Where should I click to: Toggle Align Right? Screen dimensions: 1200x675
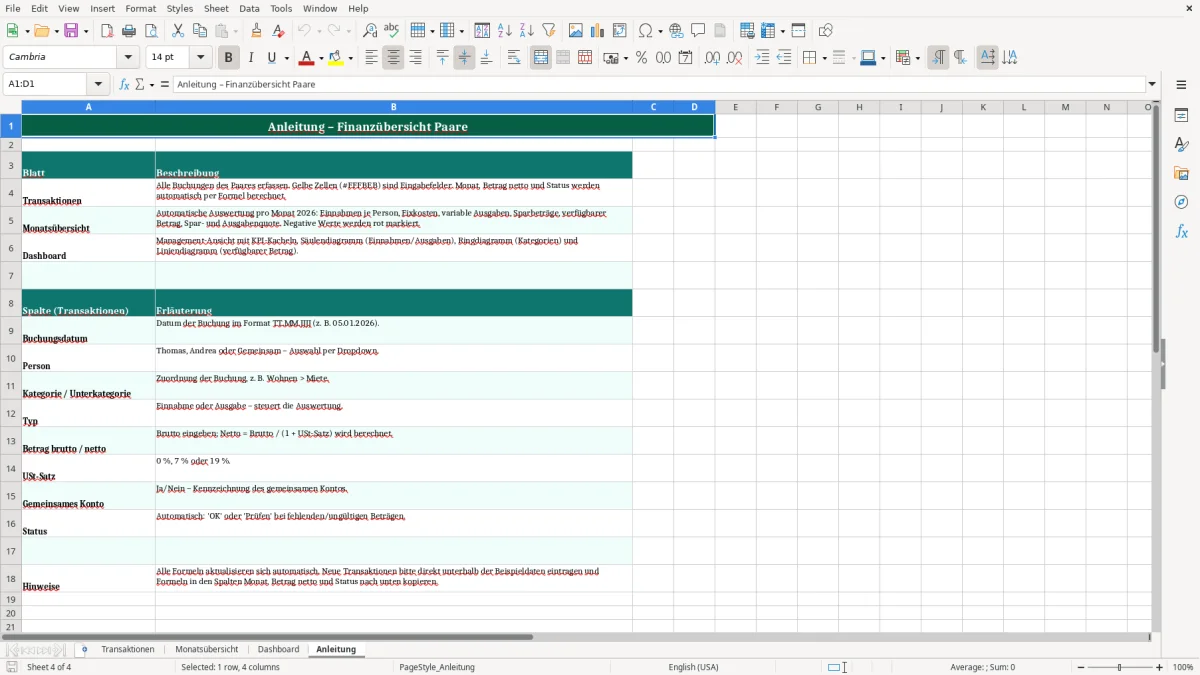click(415, 58)
